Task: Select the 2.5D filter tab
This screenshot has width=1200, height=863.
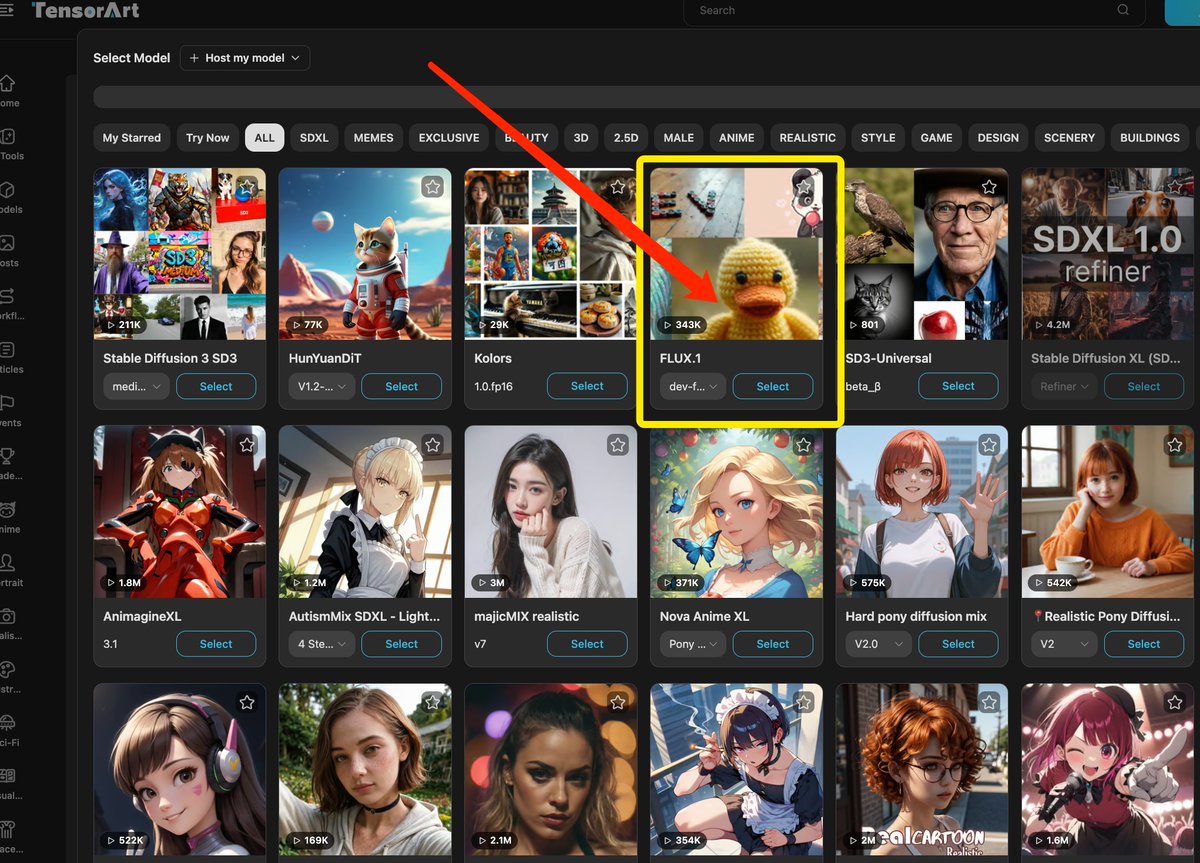Action: click(x=626, y=138)
